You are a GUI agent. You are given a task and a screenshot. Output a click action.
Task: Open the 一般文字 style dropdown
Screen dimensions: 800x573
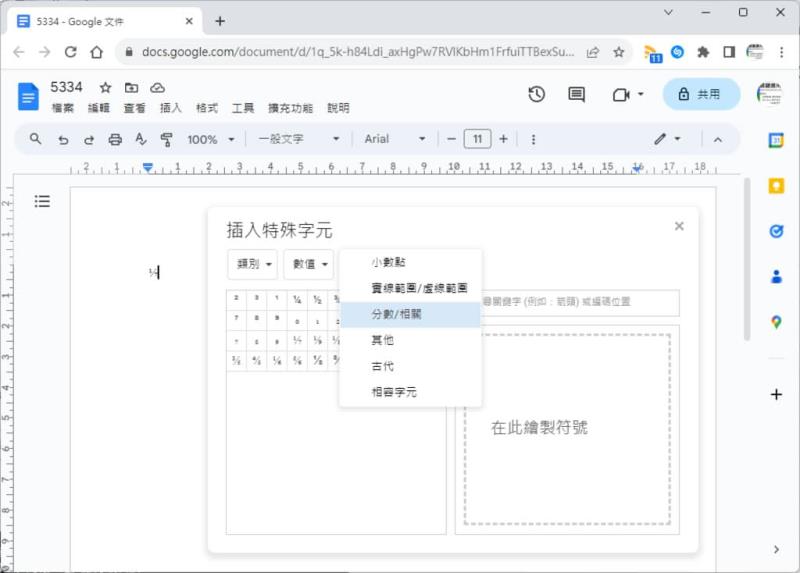coord(298,139)
